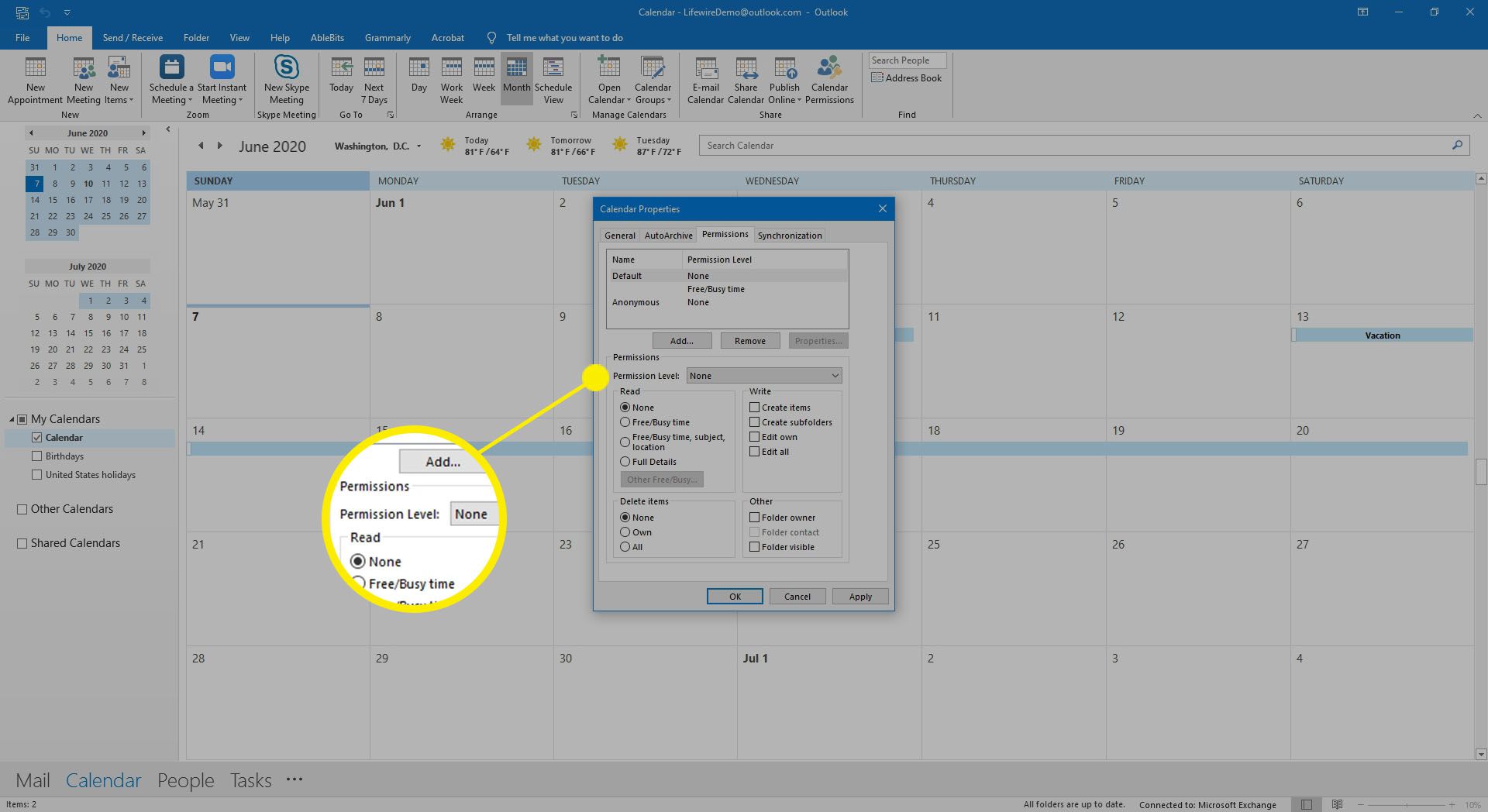Switch to Work Week view

[452, 80]
